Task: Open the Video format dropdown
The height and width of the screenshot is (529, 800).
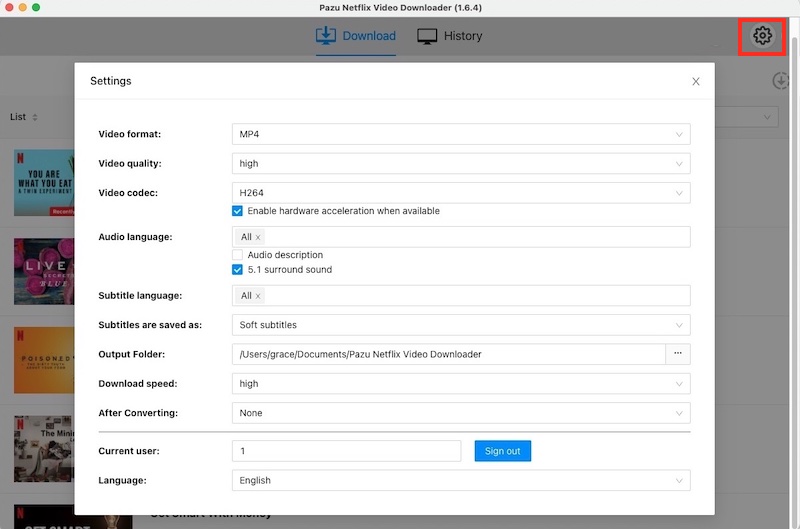Action: pos(461,134)
